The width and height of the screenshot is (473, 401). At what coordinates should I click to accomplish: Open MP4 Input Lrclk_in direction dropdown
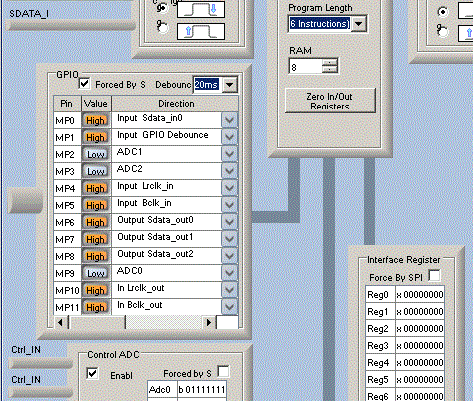click(x=229, y=188)
